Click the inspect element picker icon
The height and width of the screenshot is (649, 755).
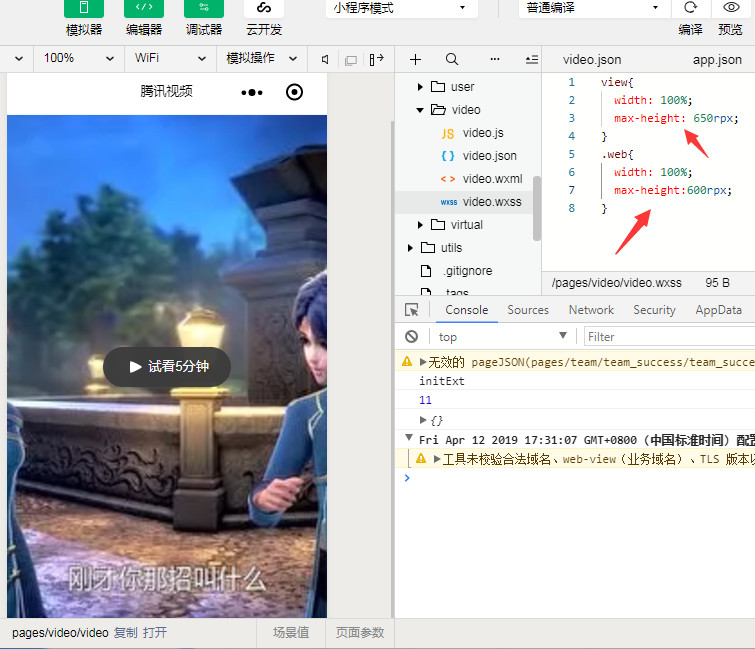pos(412,310)
